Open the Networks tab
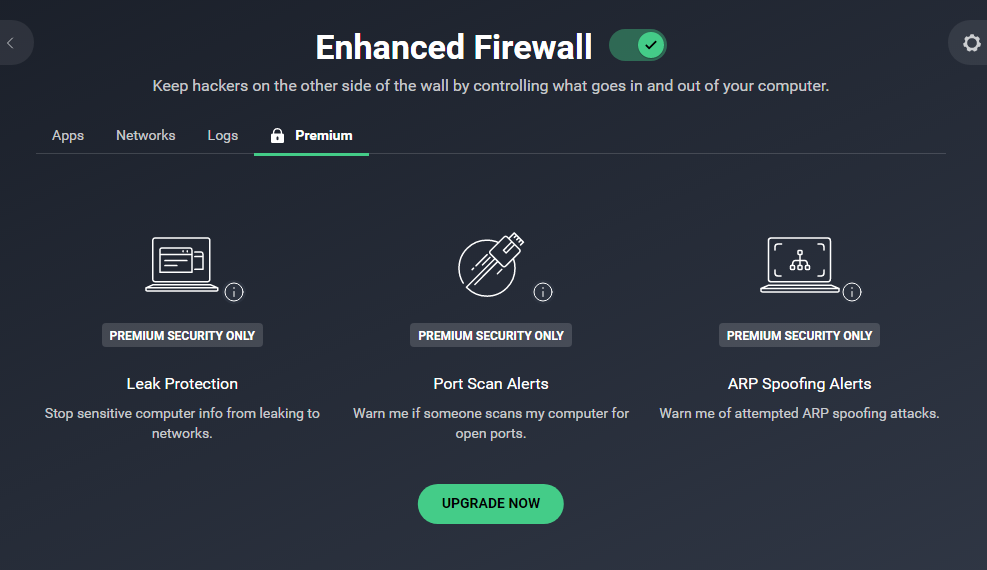The image size is (987, 570). [146, 135]
